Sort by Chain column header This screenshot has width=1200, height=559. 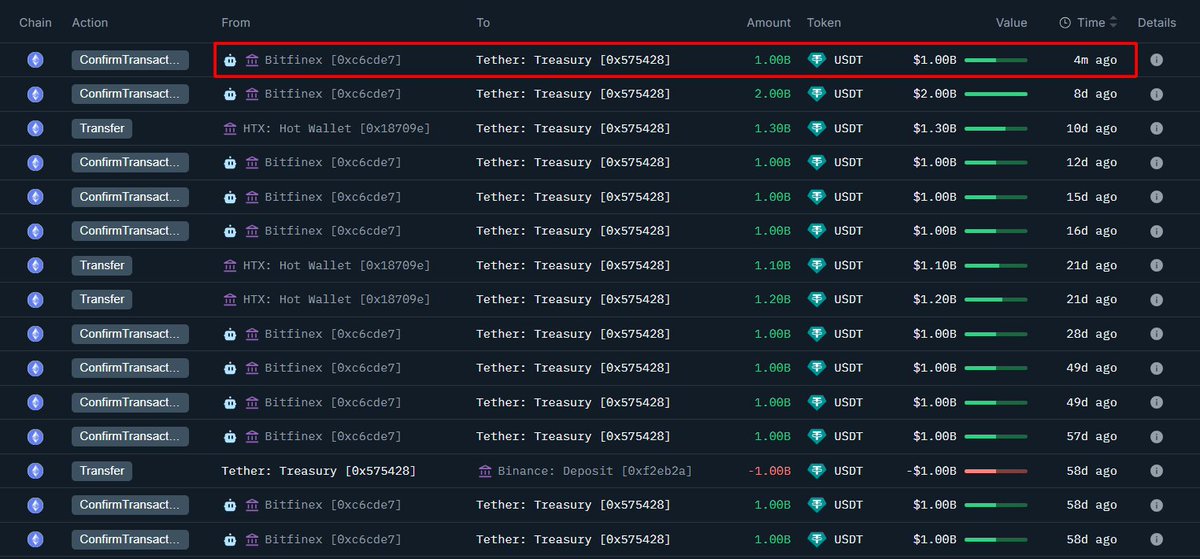click(x=35, y=22)
